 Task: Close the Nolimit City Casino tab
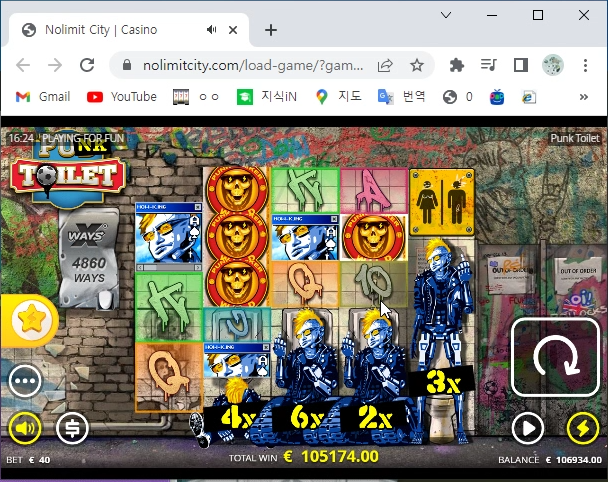[x=233, y=30]
